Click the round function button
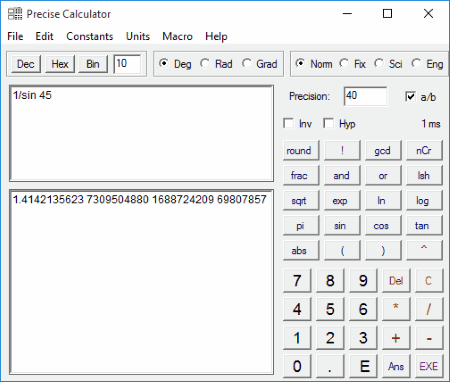This screenshot has height=382, width=450. pyautogui.click(x=301, y=150)
